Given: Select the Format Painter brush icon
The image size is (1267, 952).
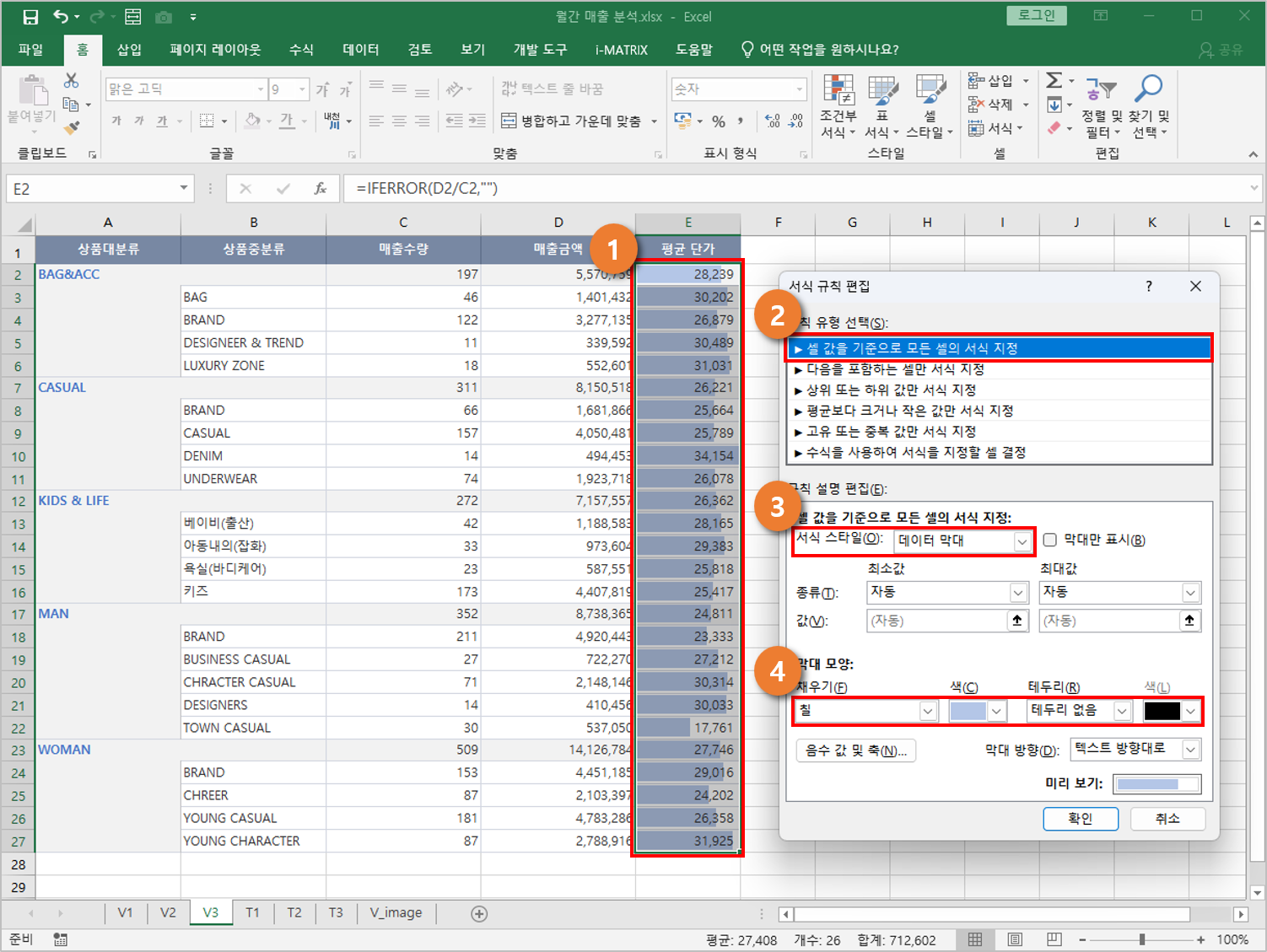Looking at the screenshot, I should click(x=72, y=128).
